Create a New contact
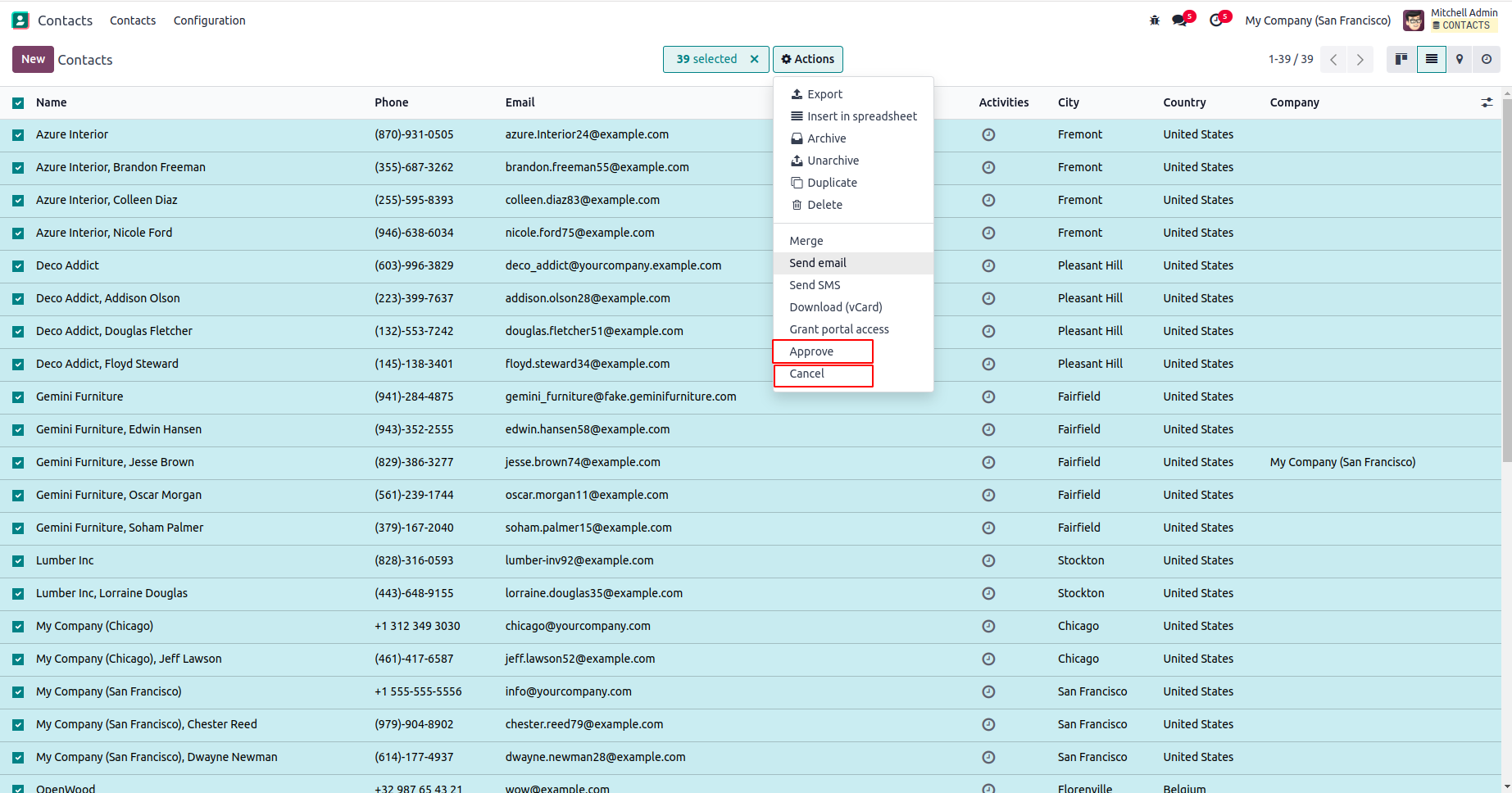 (x=33, y=59)
